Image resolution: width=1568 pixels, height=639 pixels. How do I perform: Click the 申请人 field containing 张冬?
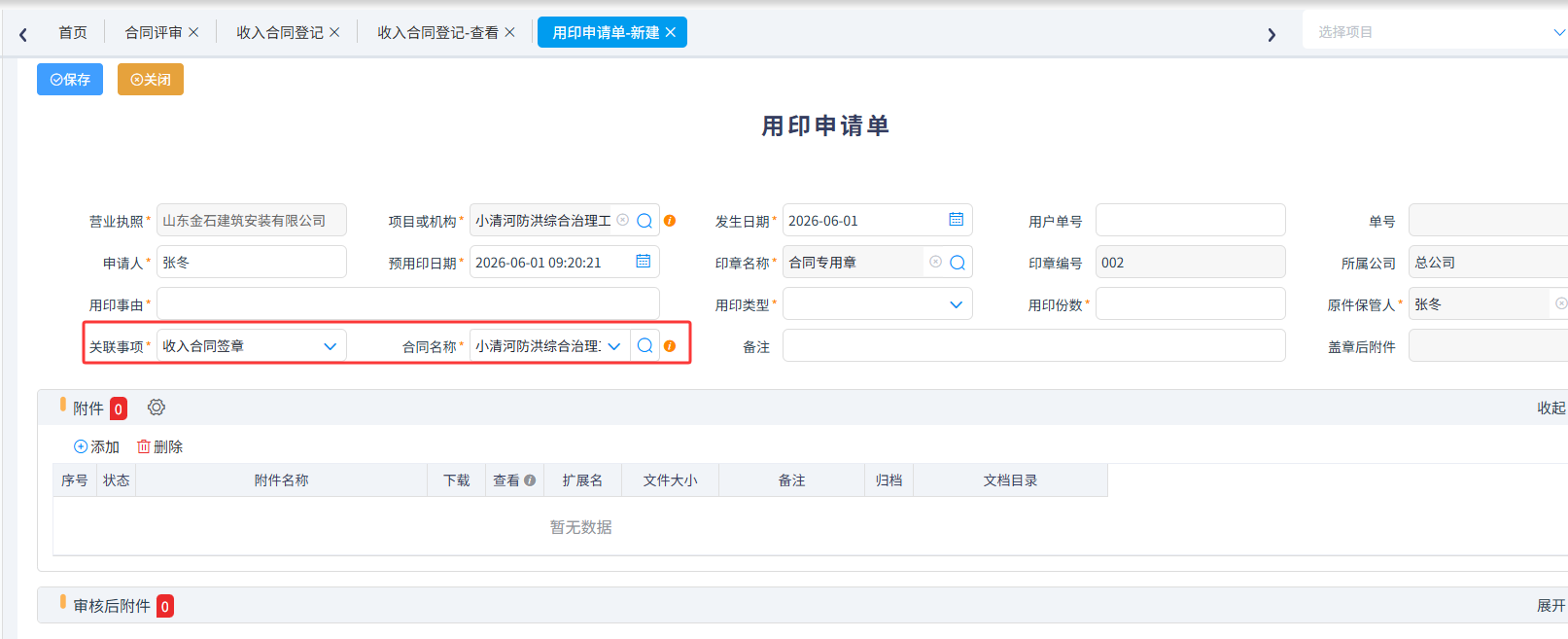[252, 262]
